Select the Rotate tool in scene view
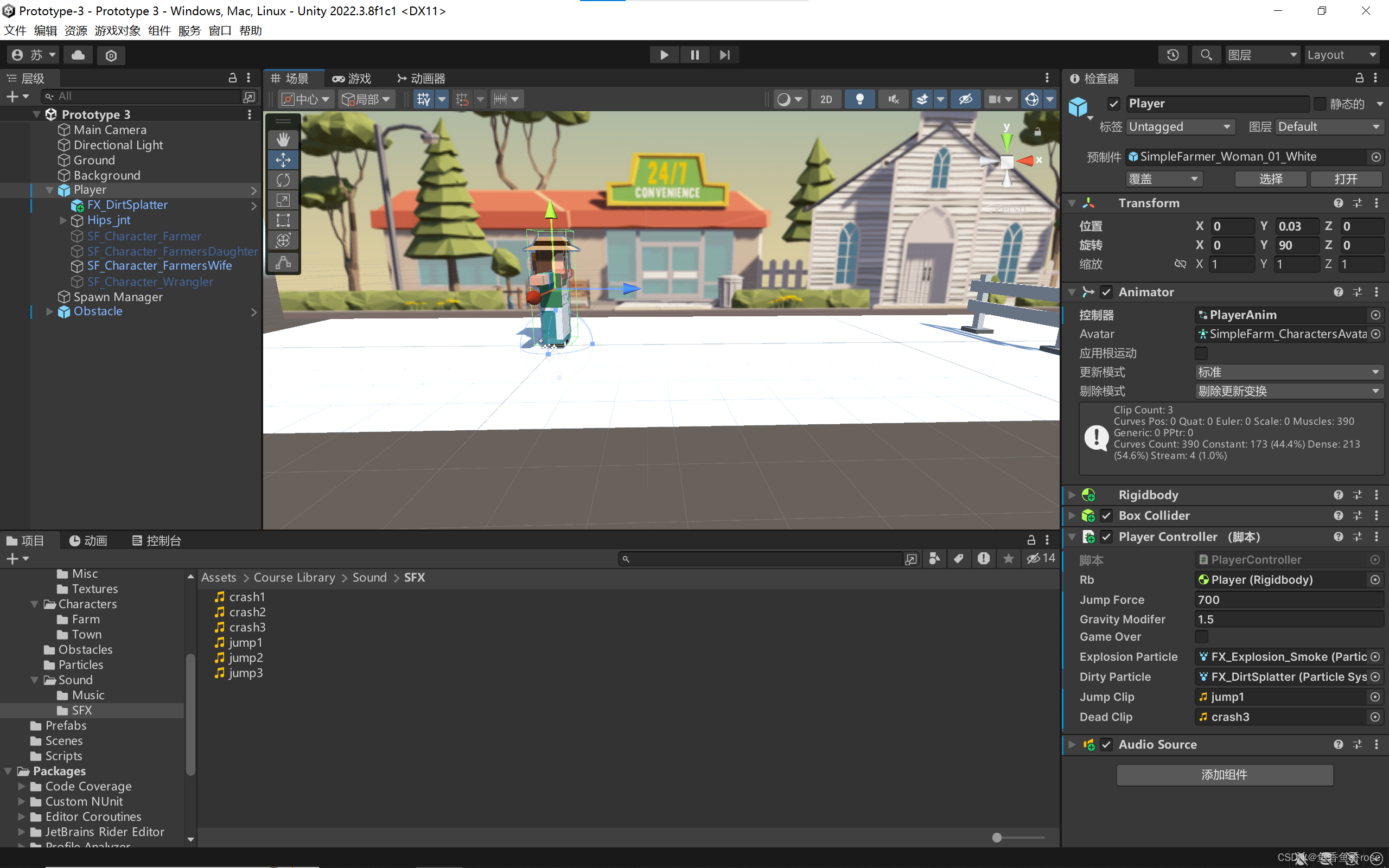The image size is (1389, 868). [283, 180]
